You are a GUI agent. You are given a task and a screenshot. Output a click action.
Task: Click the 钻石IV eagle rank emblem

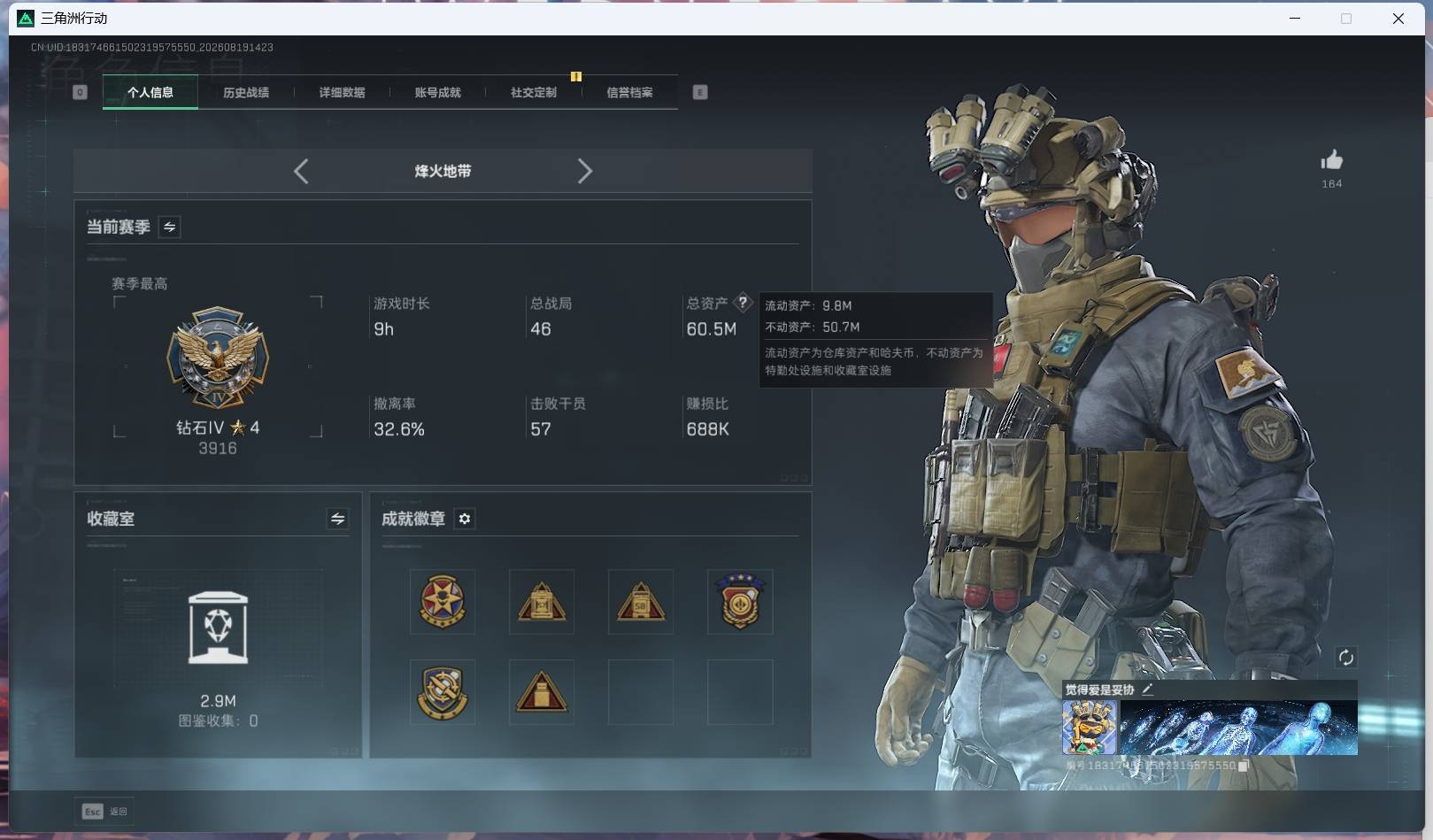pyautogui.click(x=218, y=358)
